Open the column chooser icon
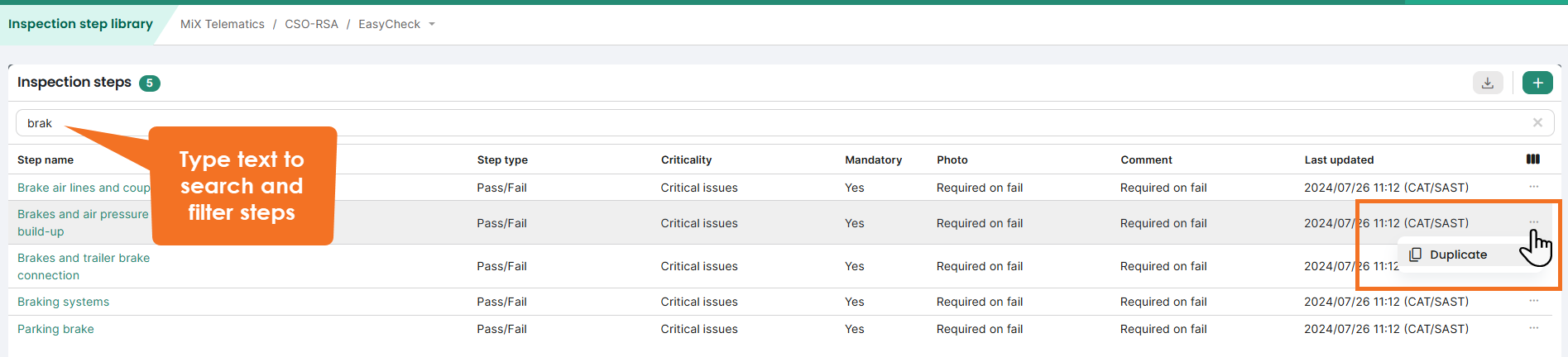The width and height of the screenshot is (1568, 357). click(x=1533, y=159)
